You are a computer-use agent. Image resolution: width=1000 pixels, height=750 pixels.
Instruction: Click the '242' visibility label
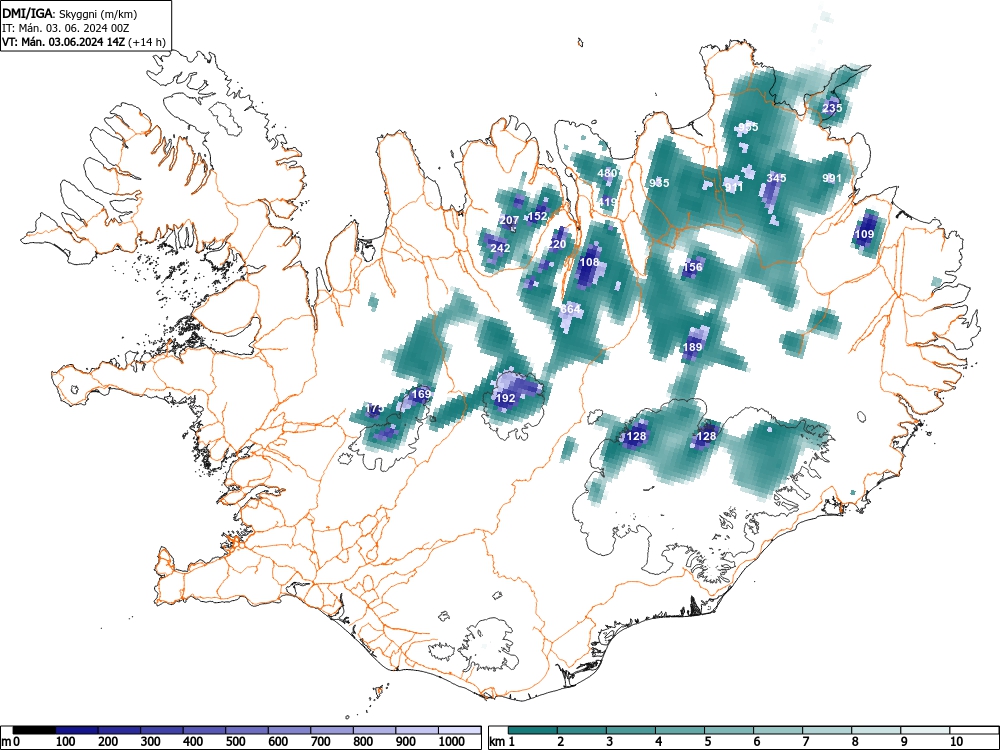[x=500, y=248]
